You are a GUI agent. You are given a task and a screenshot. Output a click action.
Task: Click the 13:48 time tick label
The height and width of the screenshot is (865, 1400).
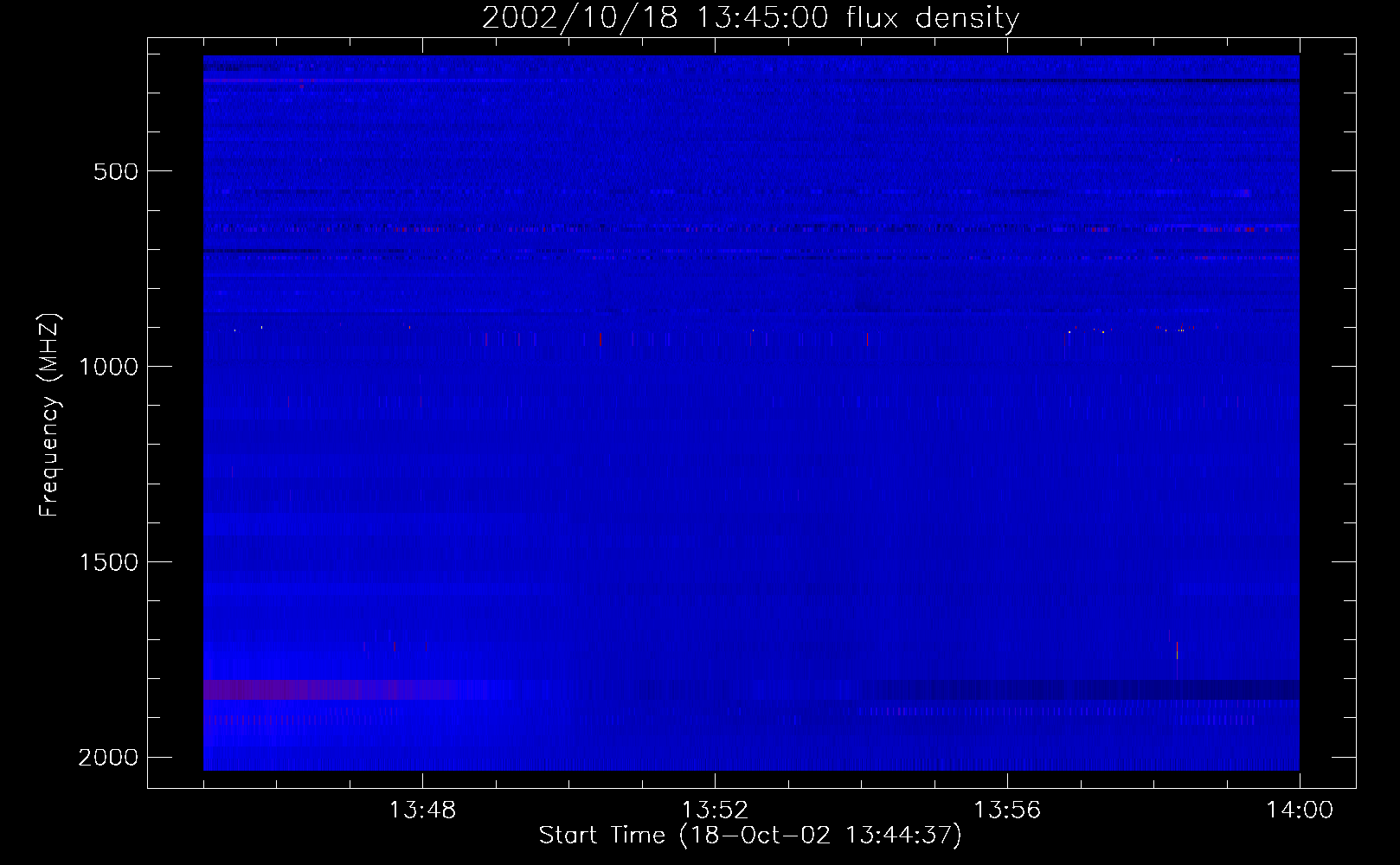[422, 811]
